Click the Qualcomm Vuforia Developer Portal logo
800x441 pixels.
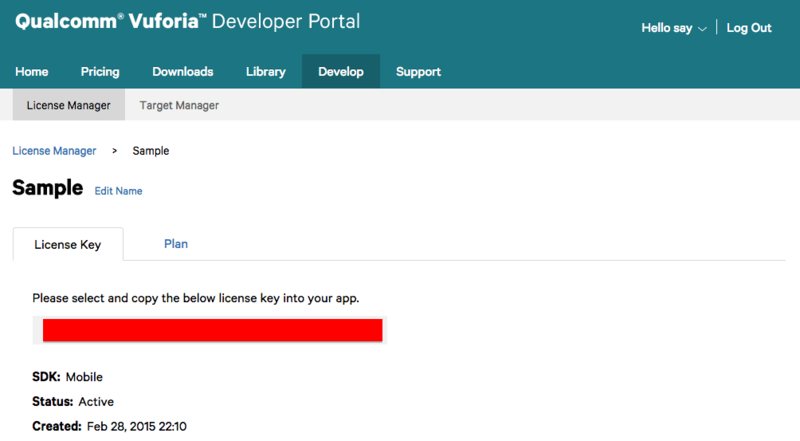pos(187,21)
